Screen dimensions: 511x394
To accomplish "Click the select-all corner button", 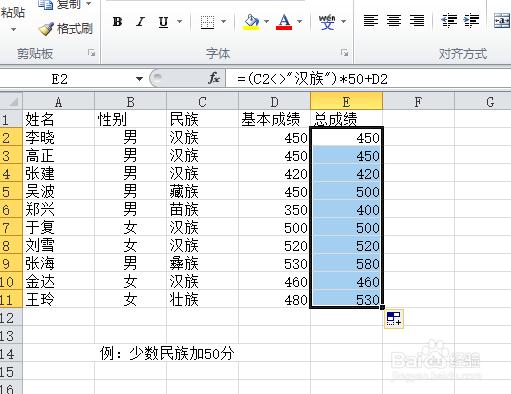I will tap(11, 101).
